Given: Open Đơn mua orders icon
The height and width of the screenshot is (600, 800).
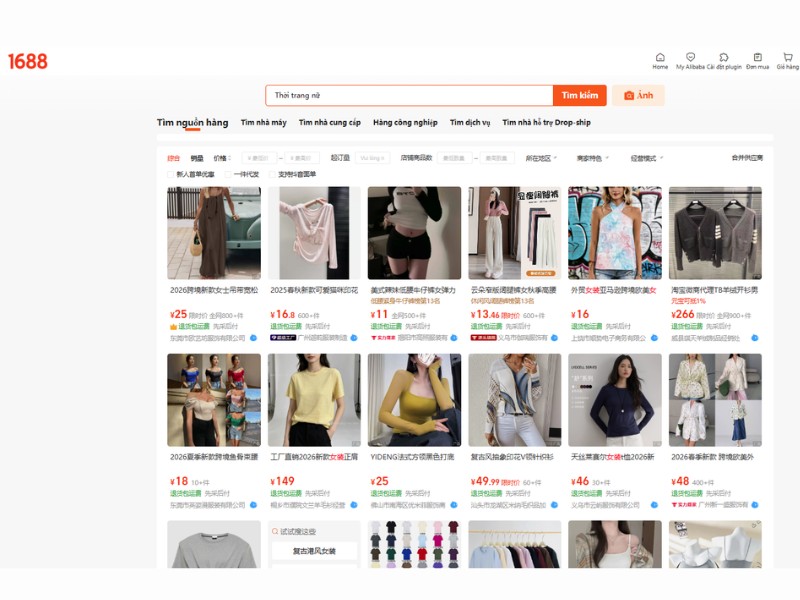Looking at the screenshot, I should 757,57.
